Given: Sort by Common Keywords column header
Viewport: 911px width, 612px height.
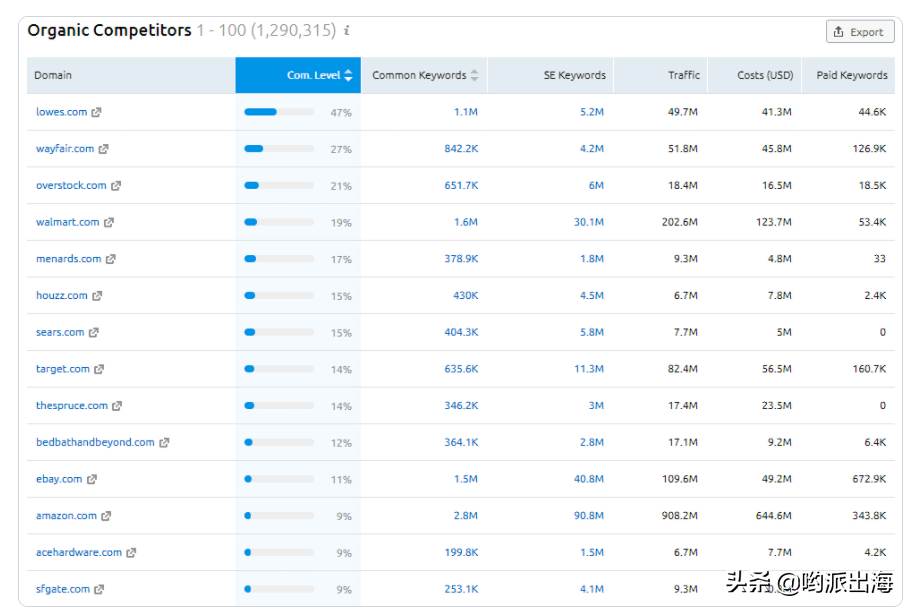Looking at the screenshot, I should point(424,75).
